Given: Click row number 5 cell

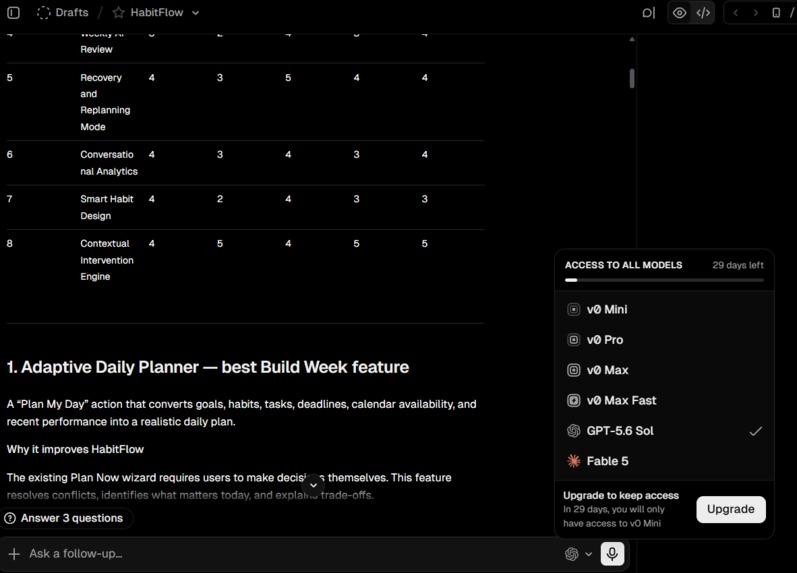Looking at the screenshot, I should click(x=10, y=78).
